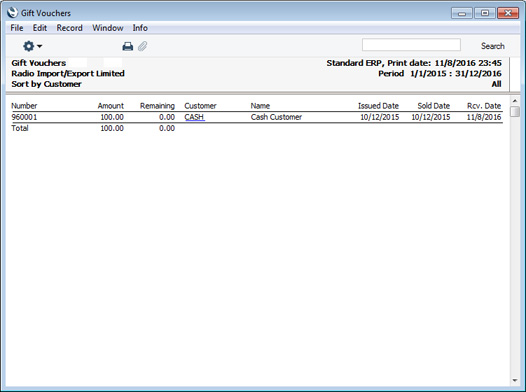The height and width of the screenshot is (392, 526).
Task: Click voucher number 960001
Action: click(x=24, y=117)
